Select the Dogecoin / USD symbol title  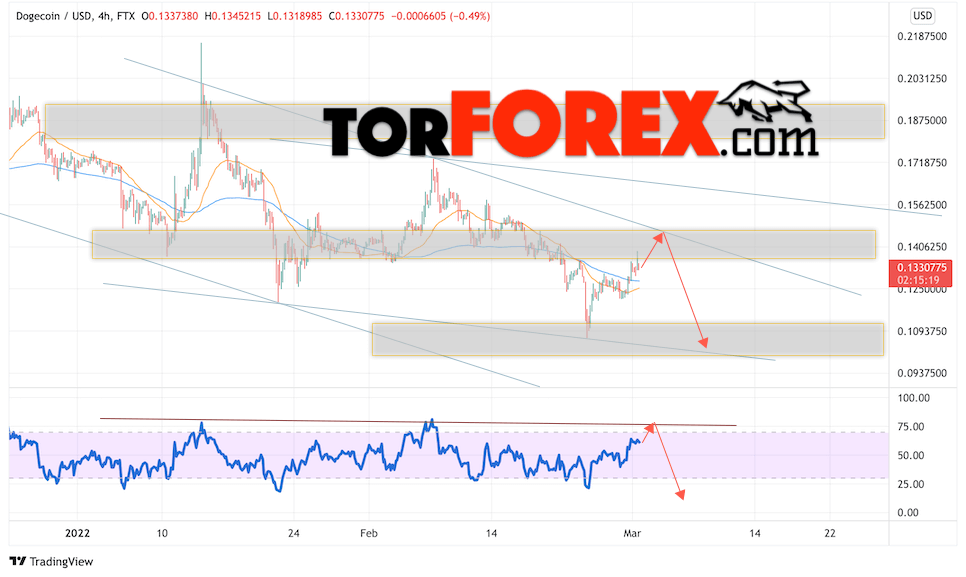pos(54,17)
